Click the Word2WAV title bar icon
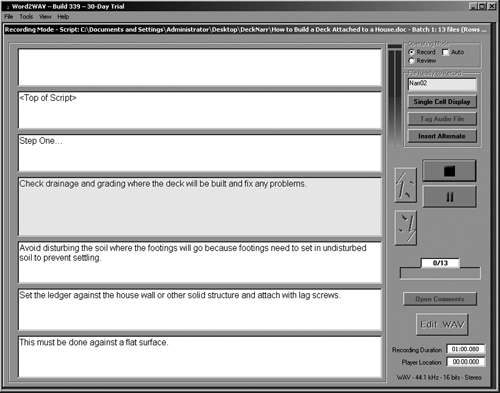 click(7, 7)
